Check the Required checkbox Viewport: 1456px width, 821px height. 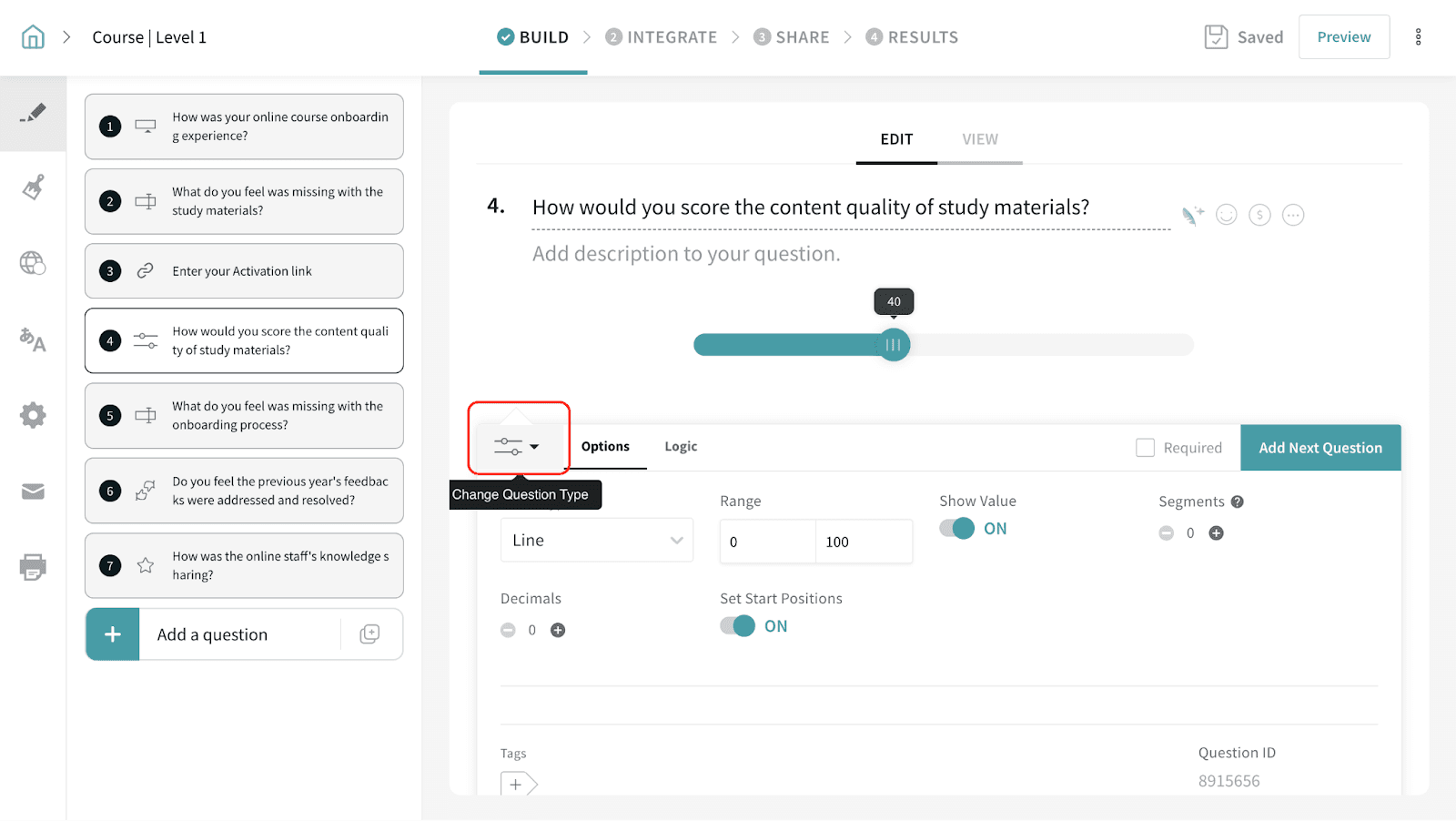pos(1146,448)
